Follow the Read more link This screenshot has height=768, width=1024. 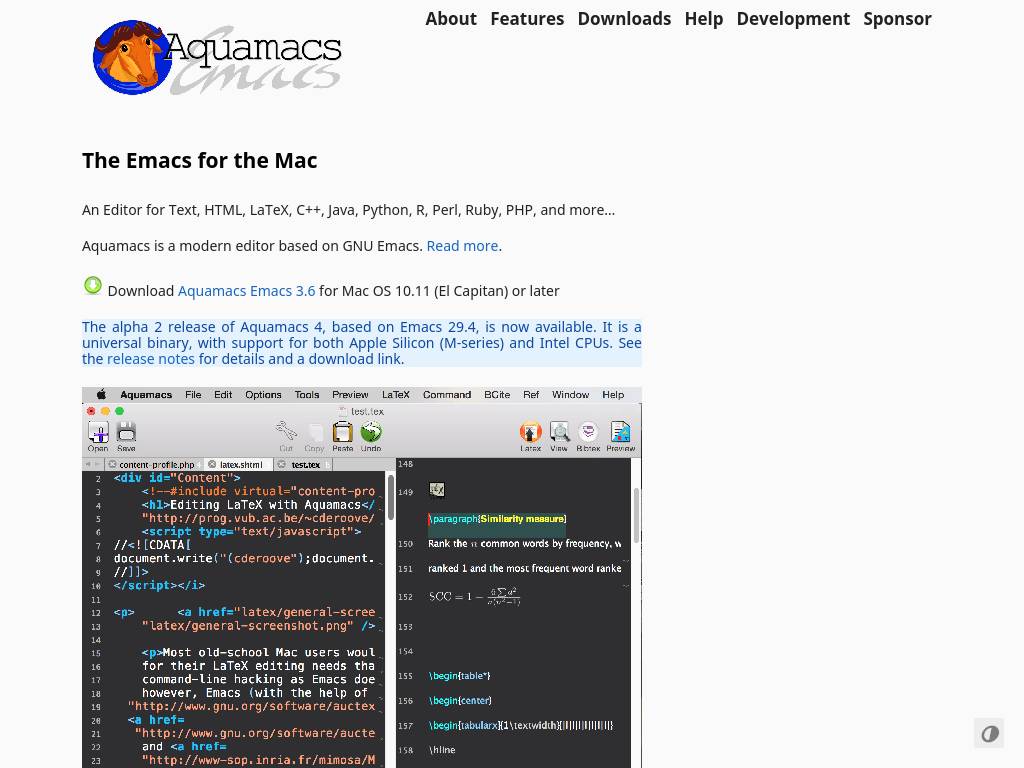[462, 246]
